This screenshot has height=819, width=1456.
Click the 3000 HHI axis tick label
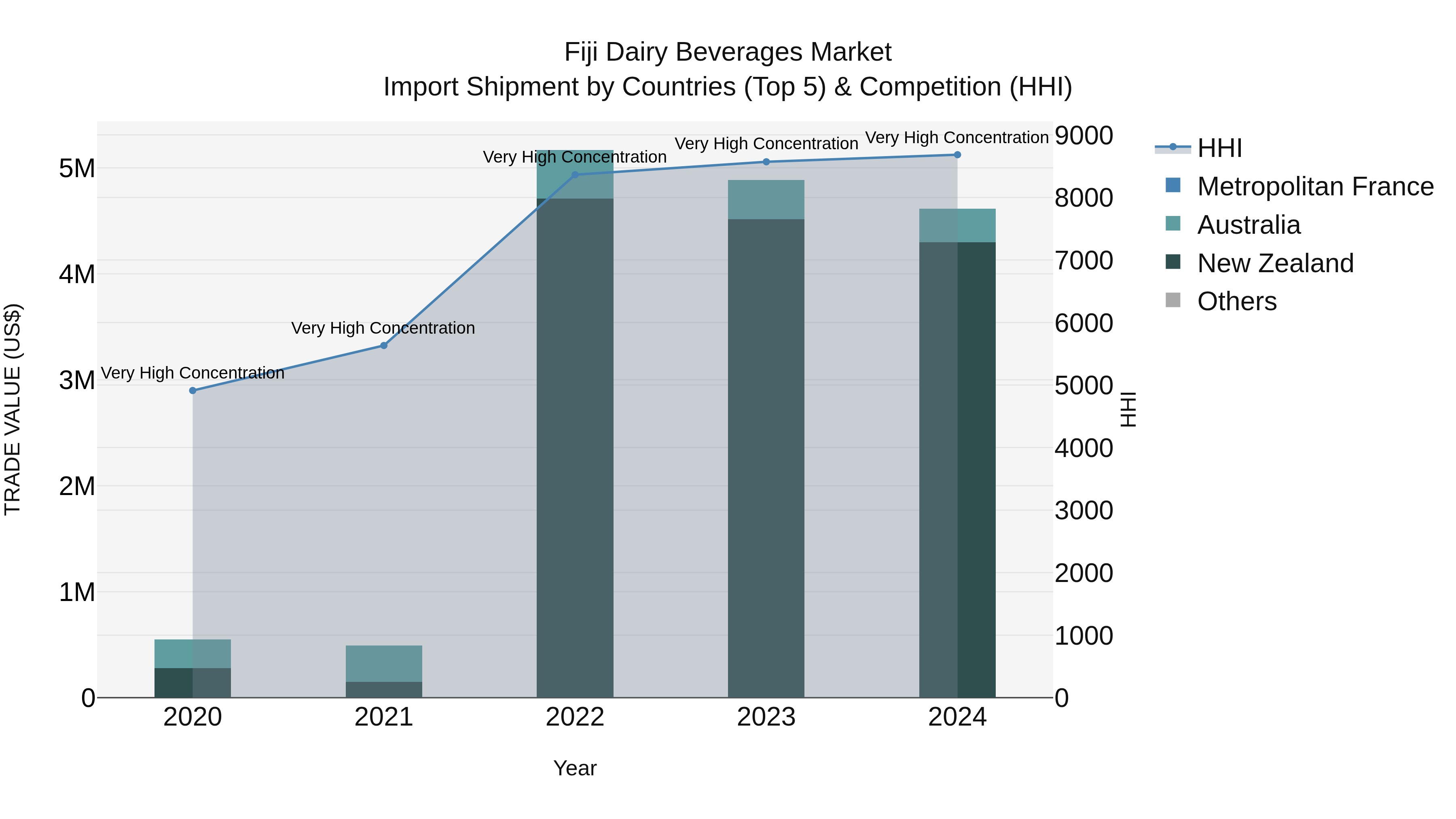coord(1084,510)
